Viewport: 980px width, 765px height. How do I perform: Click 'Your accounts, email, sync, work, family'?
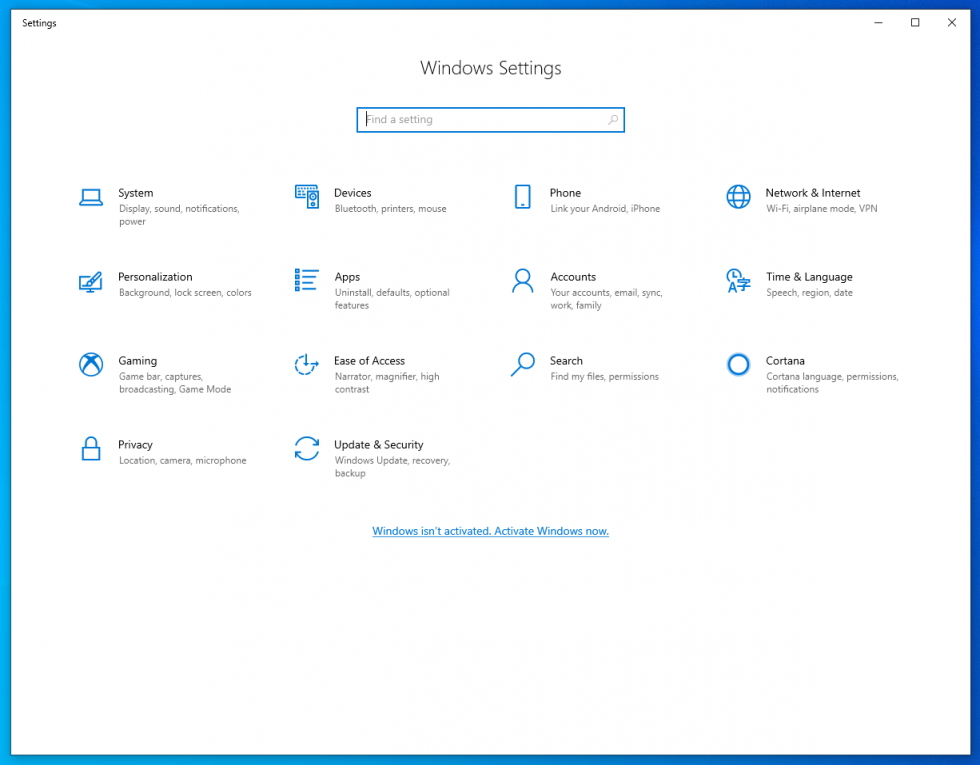606,299
